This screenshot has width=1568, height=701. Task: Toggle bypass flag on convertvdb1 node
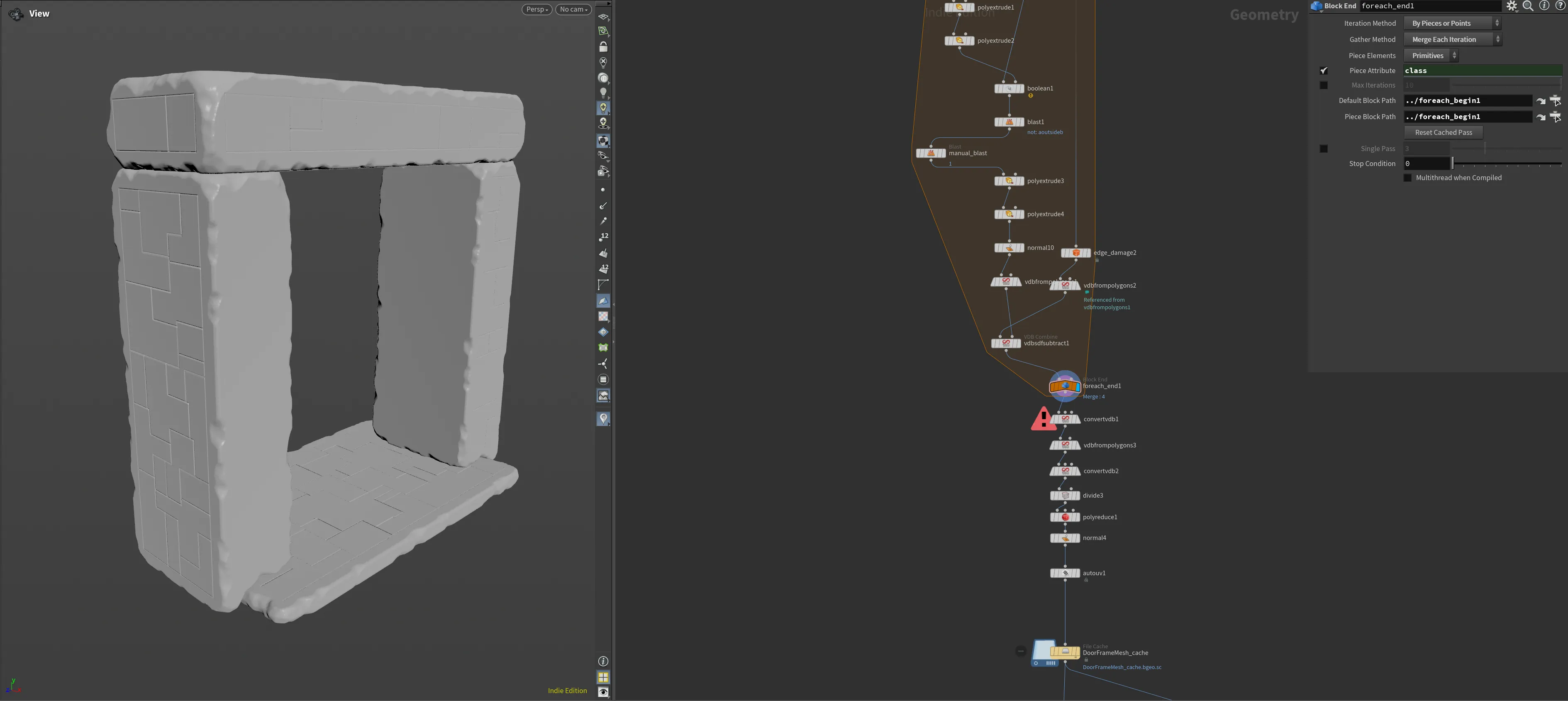1053,419
